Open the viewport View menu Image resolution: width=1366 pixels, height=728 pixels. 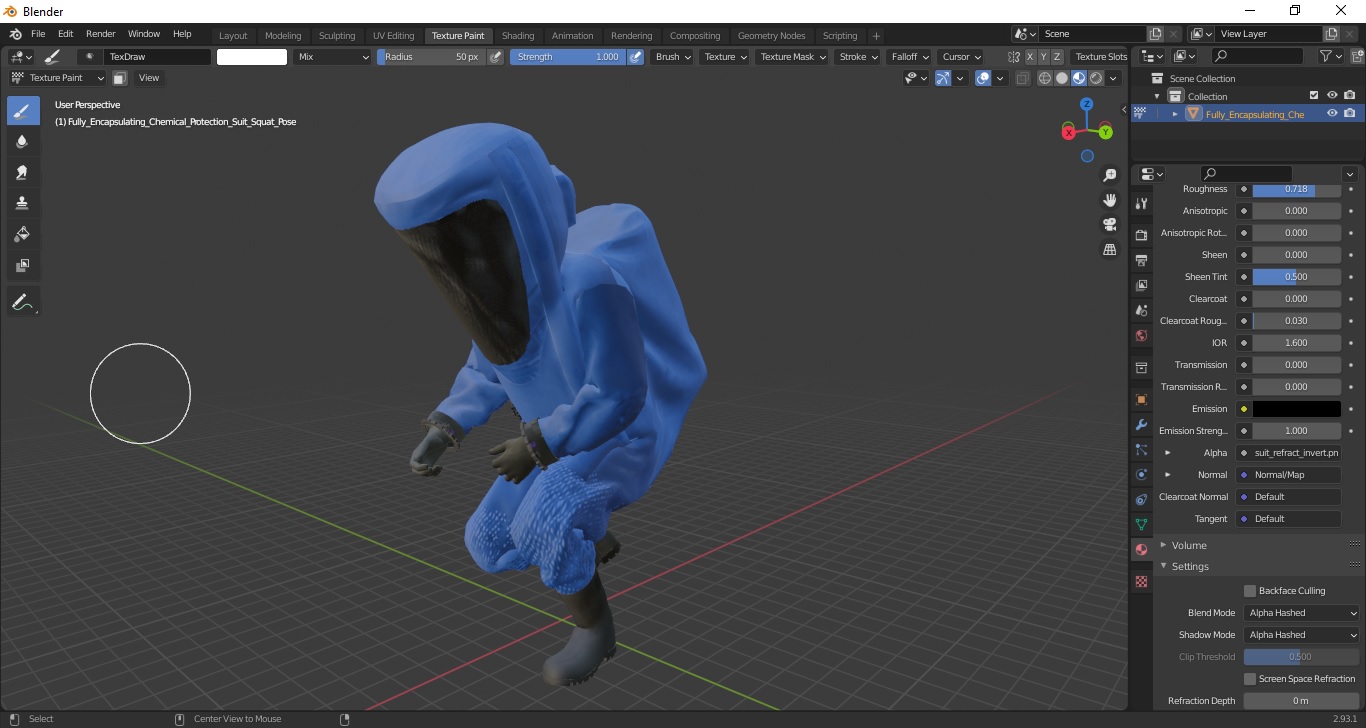[x=149, y=78]
